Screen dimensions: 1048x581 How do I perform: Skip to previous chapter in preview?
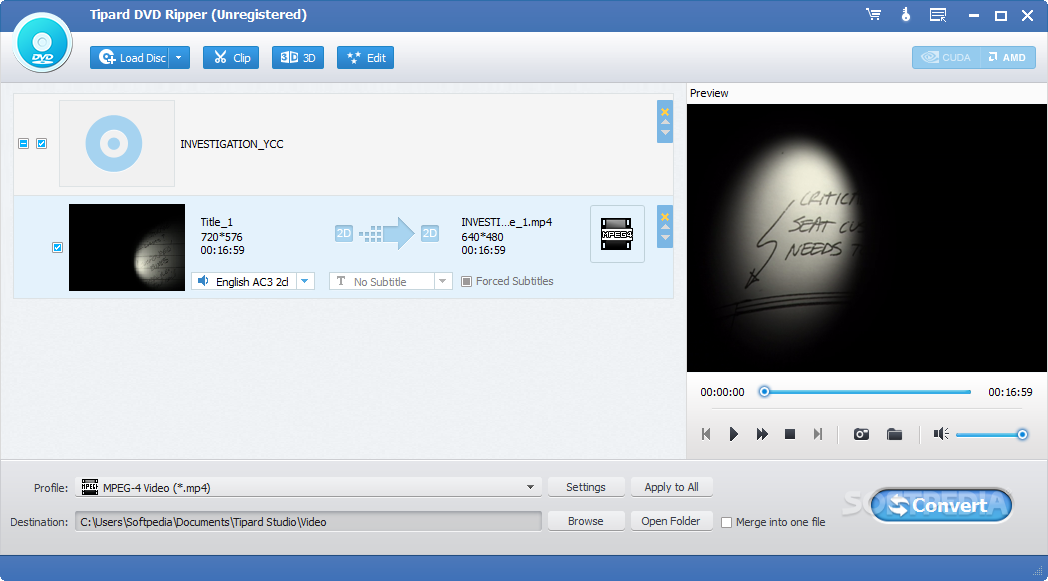click(x=706, y=434)
